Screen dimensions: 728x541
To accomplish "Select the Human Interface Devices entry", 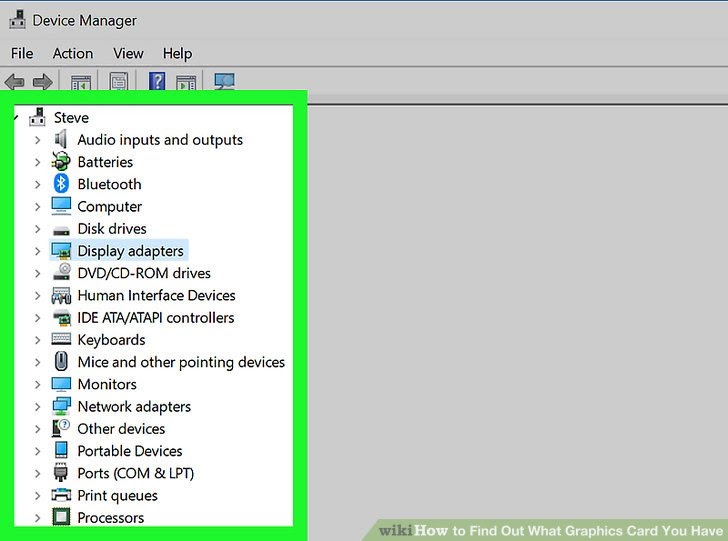I will (x=156, y=295).
